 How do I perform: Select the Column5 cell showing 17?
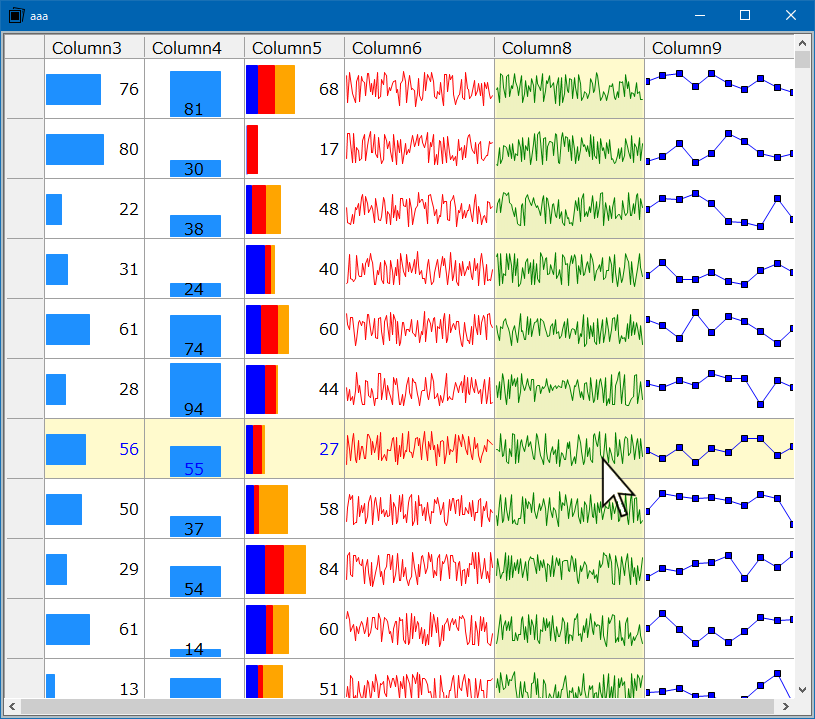(x=294, y=149)
